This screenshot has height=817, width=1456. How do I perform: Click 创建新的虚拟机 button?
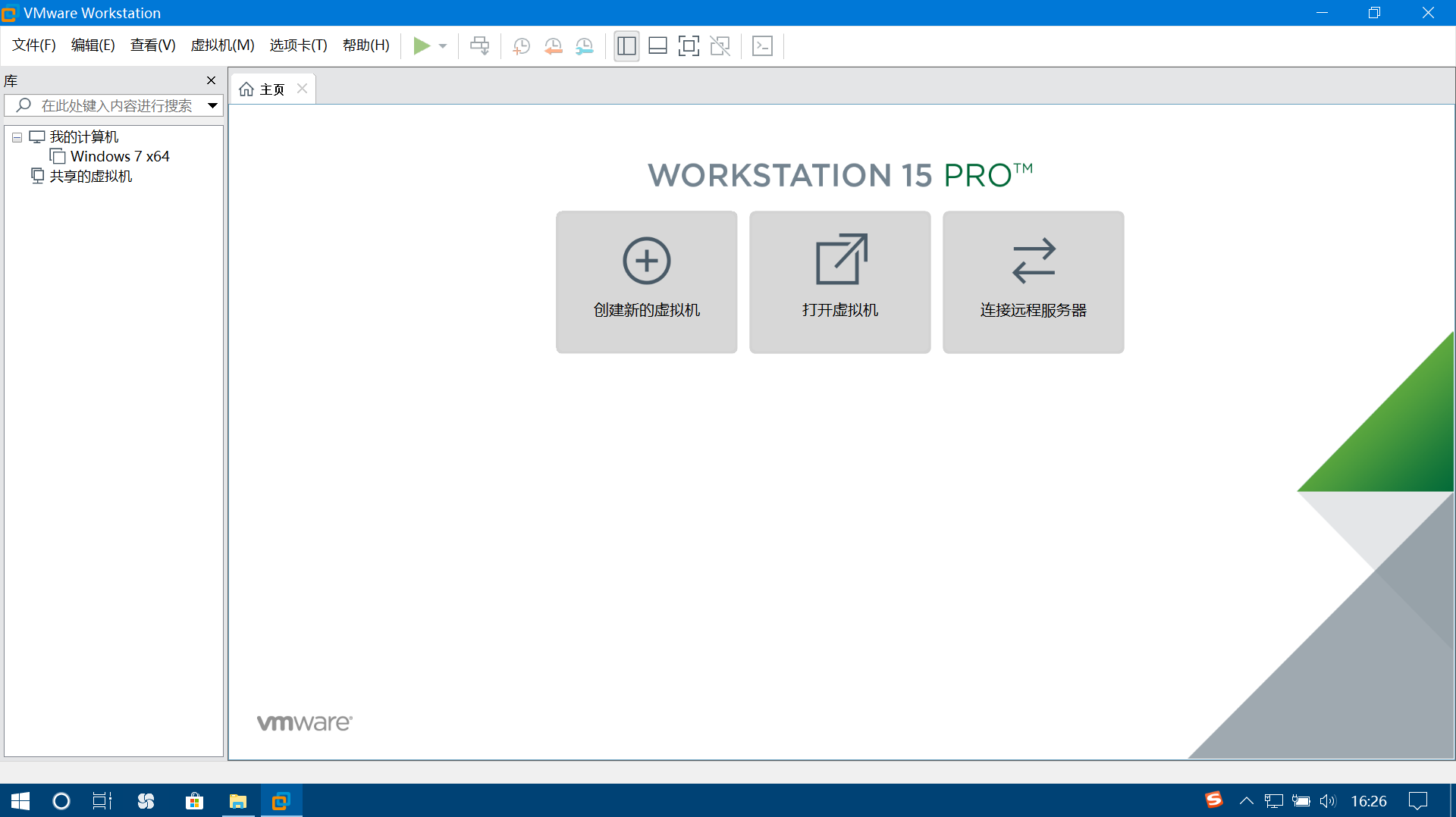[646, 282]
